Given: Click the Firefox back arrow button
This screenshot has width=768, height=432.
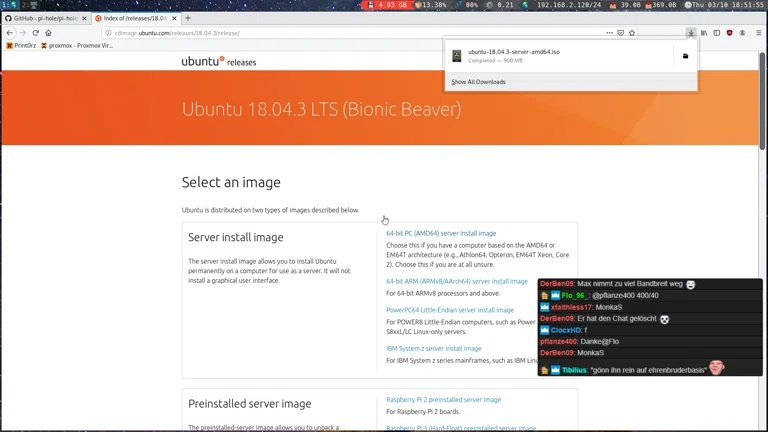Looking at the screenshot, I should [x=10, y=33].
